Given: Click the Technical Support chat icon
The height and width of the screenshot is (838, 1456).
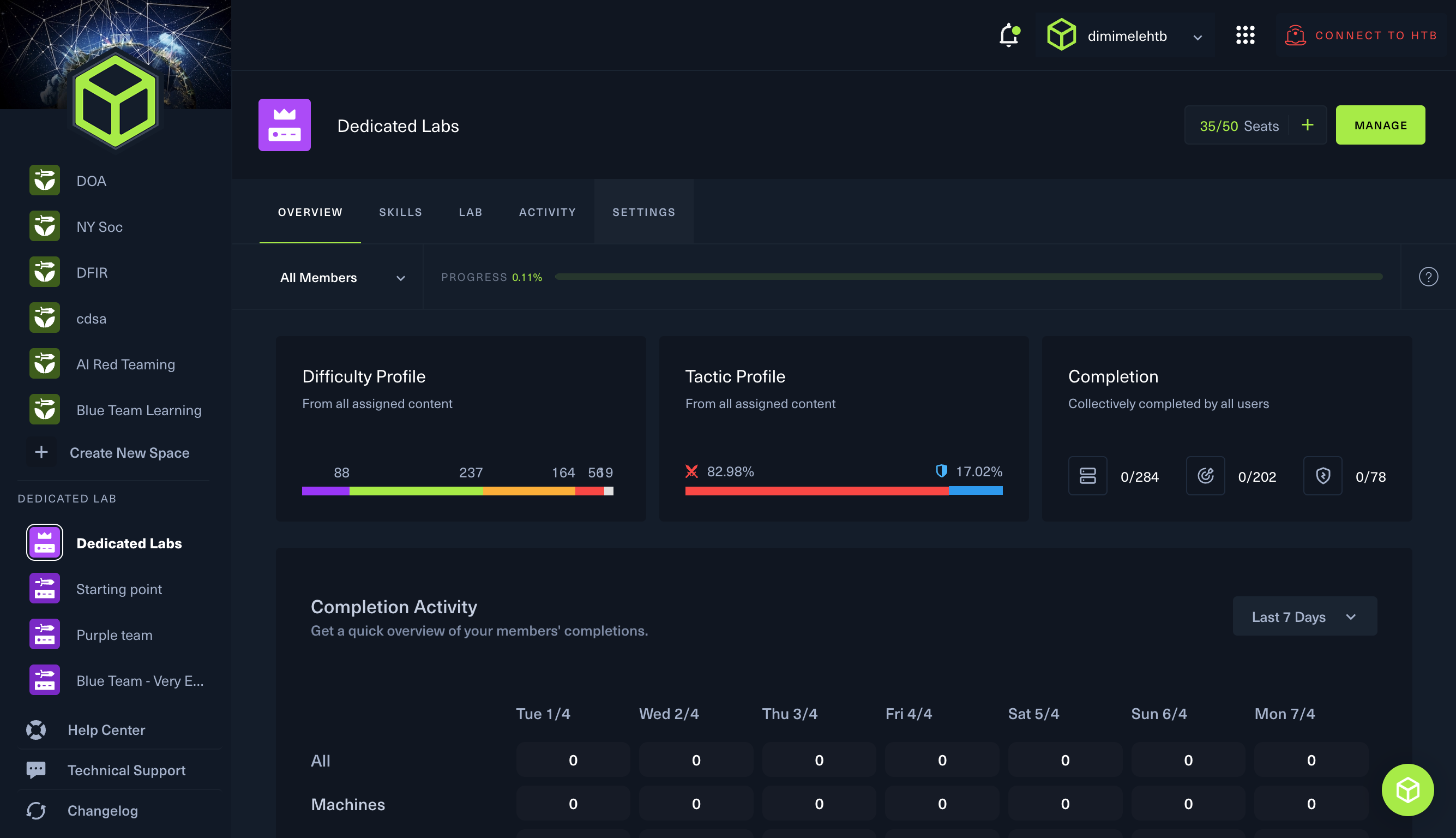Looking at the screenshot, I should point(35,770).
